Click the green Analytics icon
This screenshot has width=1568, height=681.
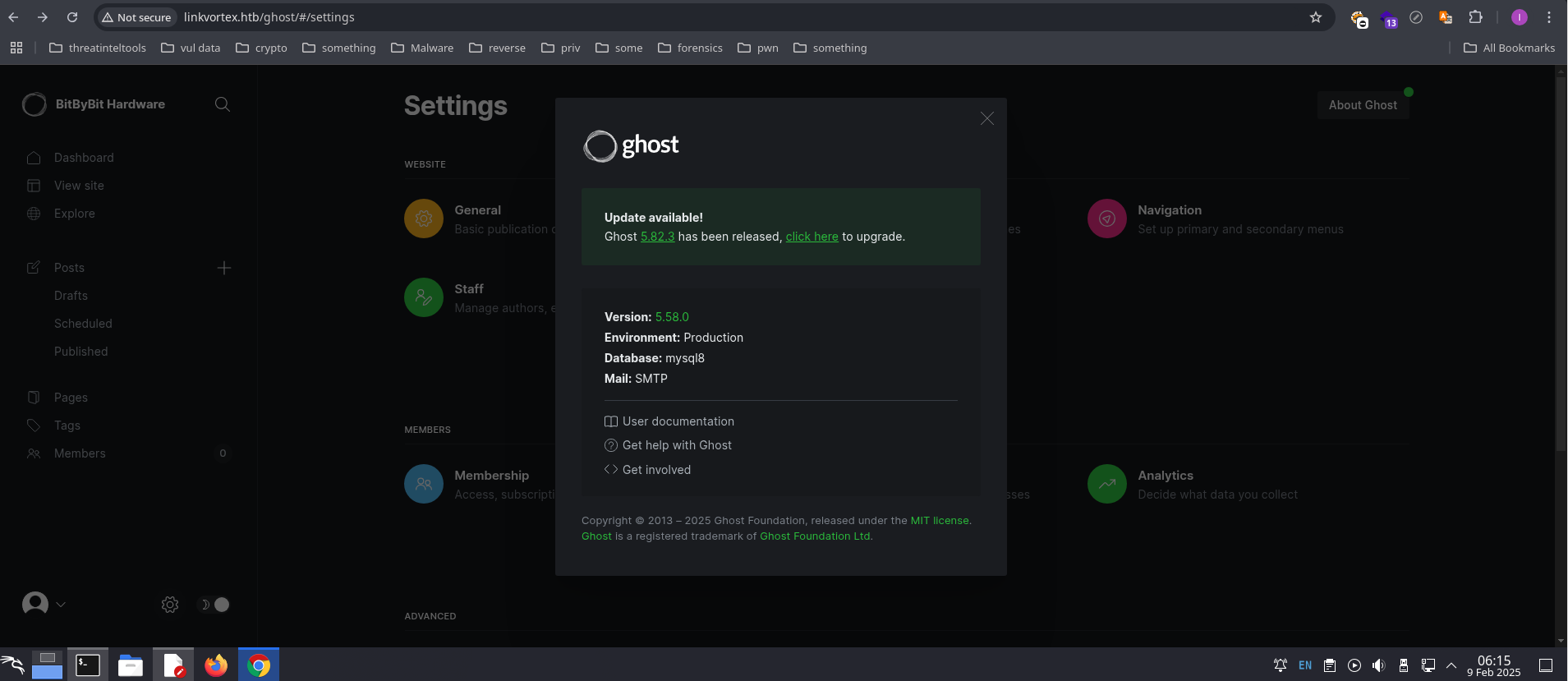(1106, 484)
